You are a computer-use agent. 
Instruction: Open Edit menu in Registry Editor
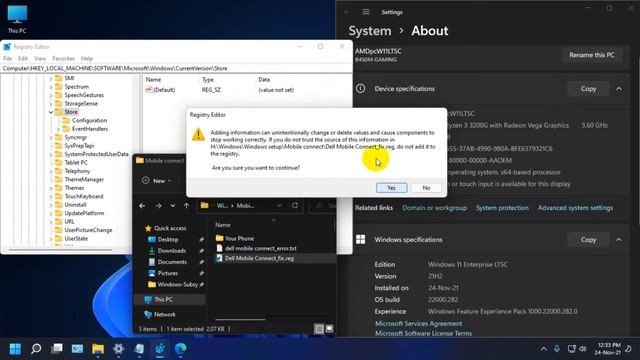pyautogui.click(x=23, y=58)
